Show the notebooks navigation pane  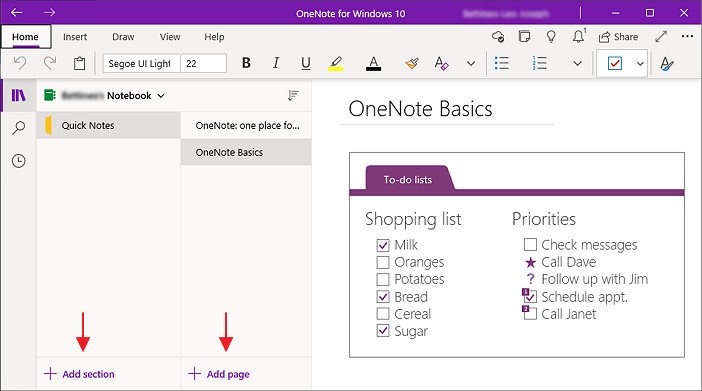click(x=18, y=95)
